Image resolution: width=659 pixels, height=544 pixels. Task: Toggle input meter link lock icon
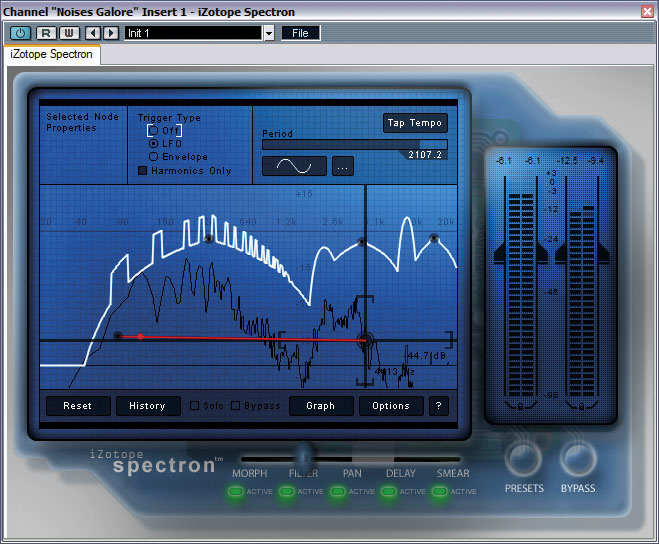tap(520, 406)
